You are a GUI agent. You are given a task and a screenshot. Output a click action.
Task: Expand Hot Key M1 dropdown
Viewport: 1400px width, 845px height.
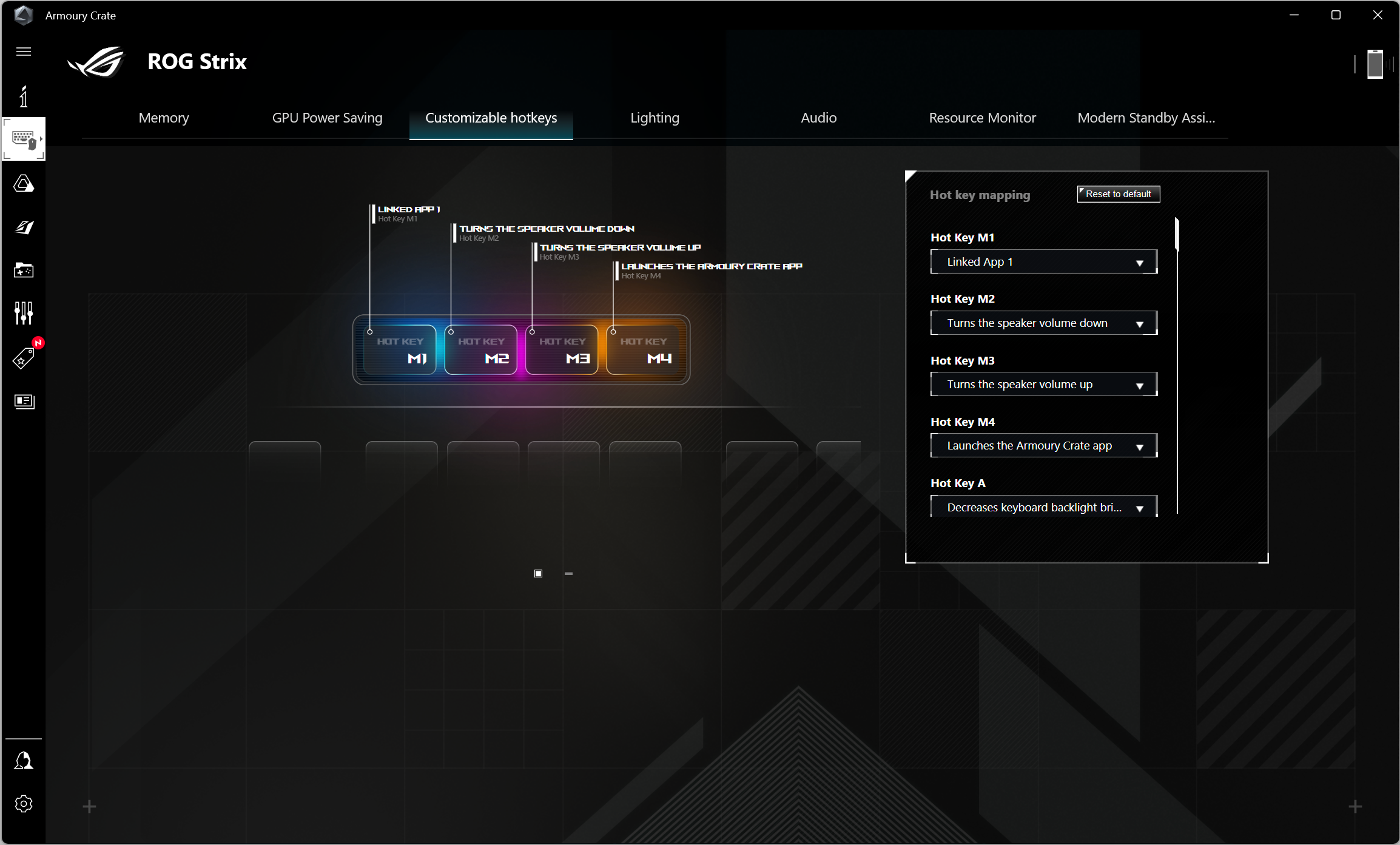[x=1043, y=262]
